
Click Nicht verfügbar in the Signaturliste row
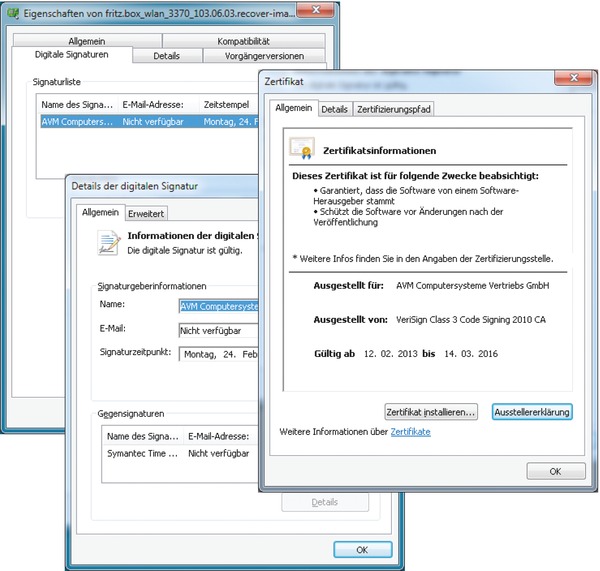153,122
